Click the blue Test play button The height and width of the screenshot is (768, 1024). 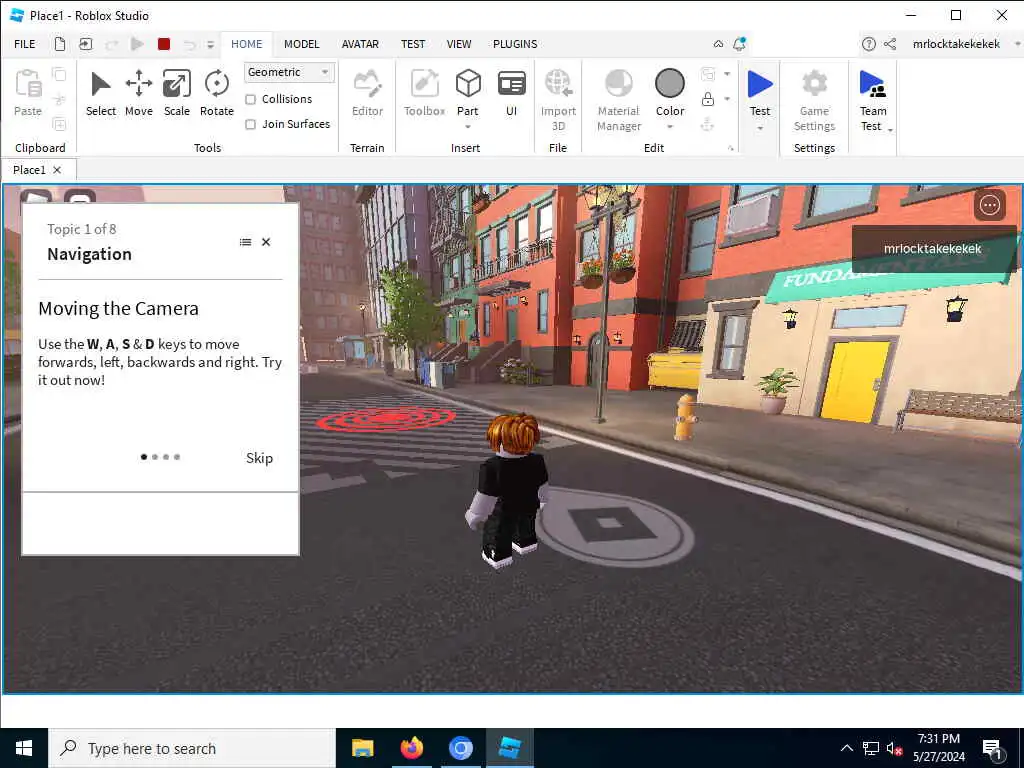tap(760, 84)
